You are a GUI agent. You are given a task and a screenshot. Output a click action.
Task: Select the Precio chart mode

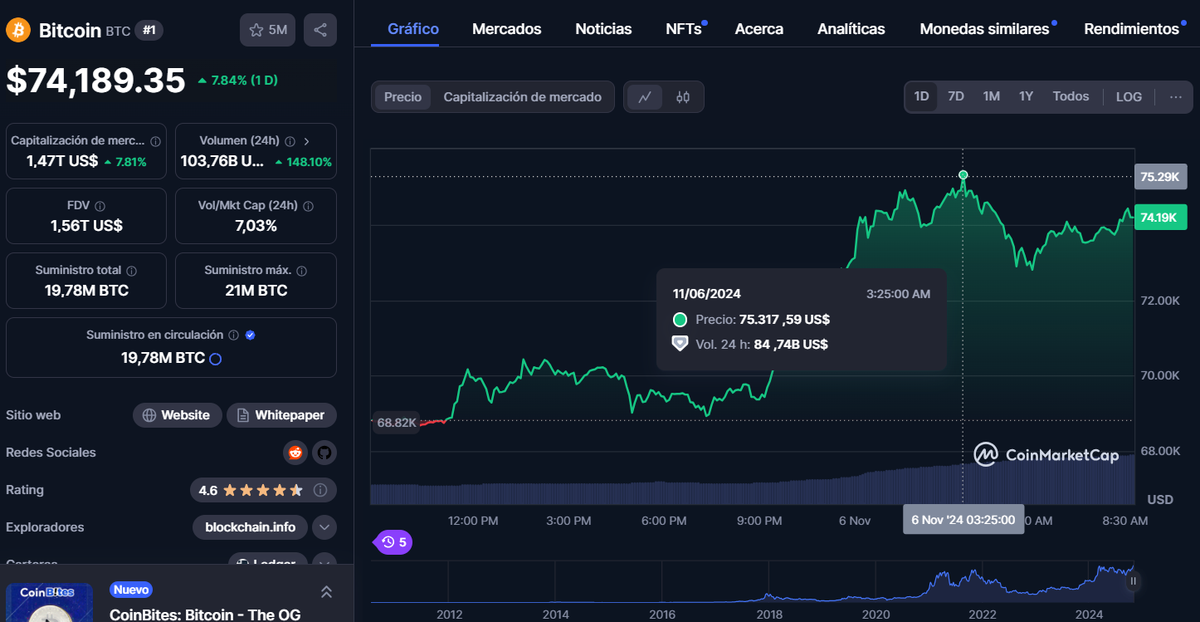tap(402, 96)
